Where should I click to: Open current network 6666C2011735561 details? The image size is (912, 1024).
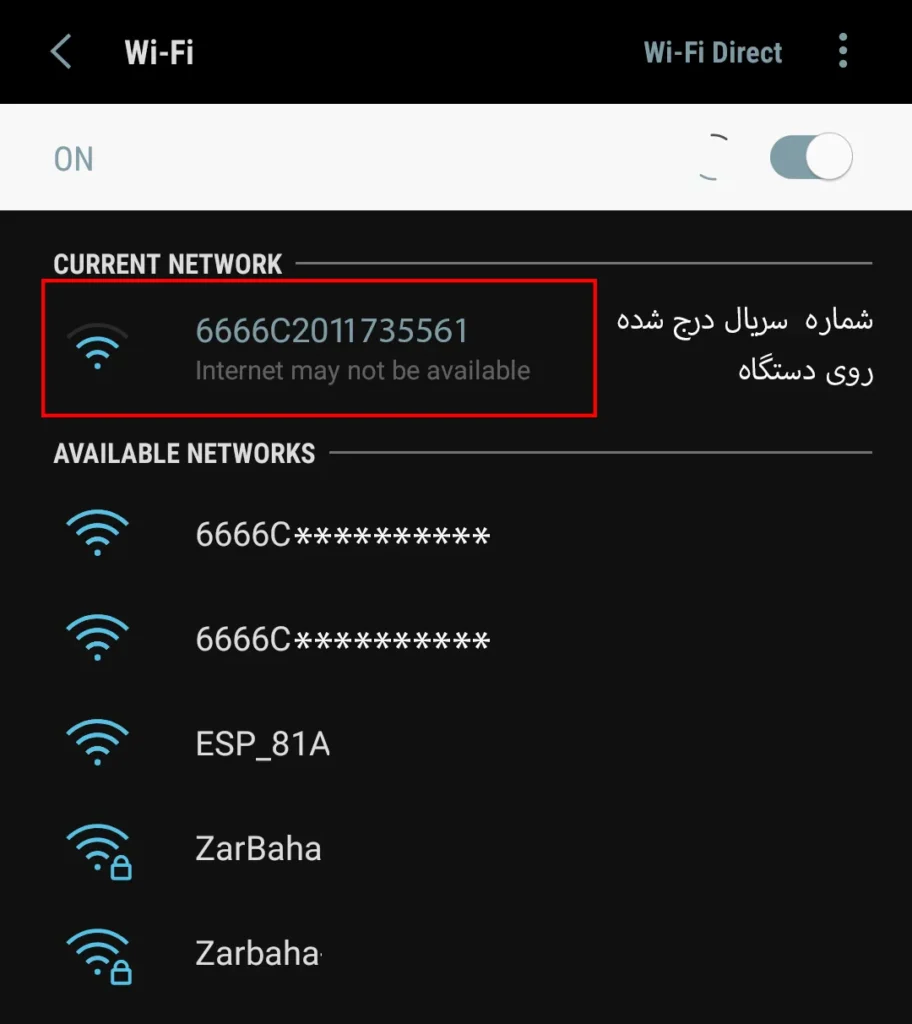point(319,348)
